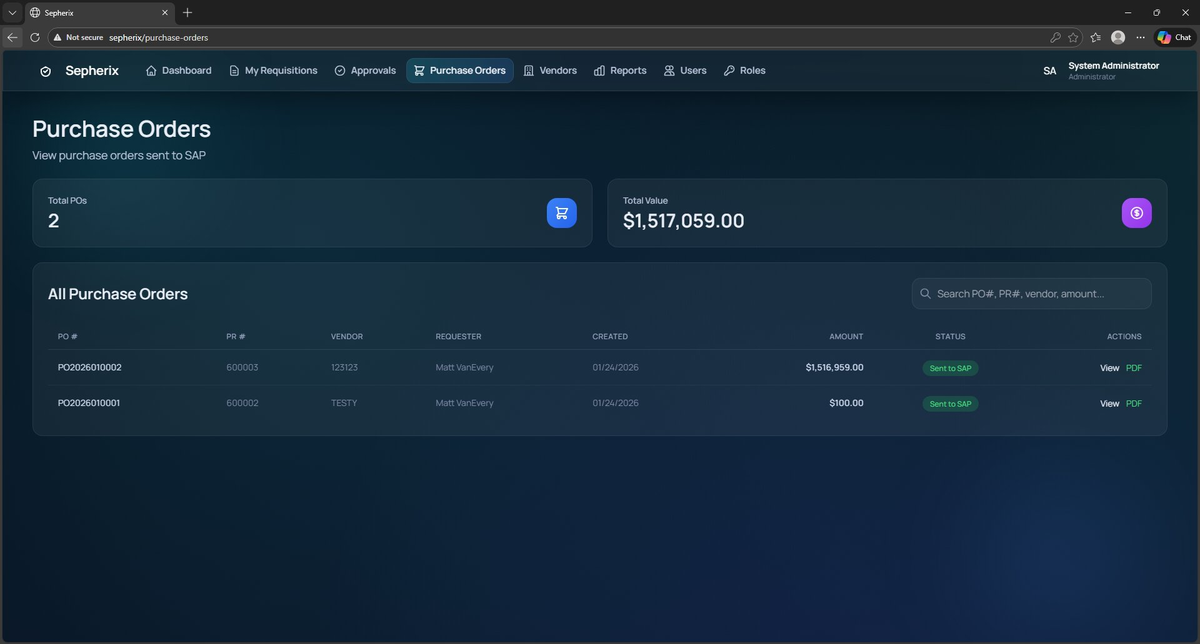The image size is (1200, 644).
Task: Open a new browser tab
Action: [187, 13]
